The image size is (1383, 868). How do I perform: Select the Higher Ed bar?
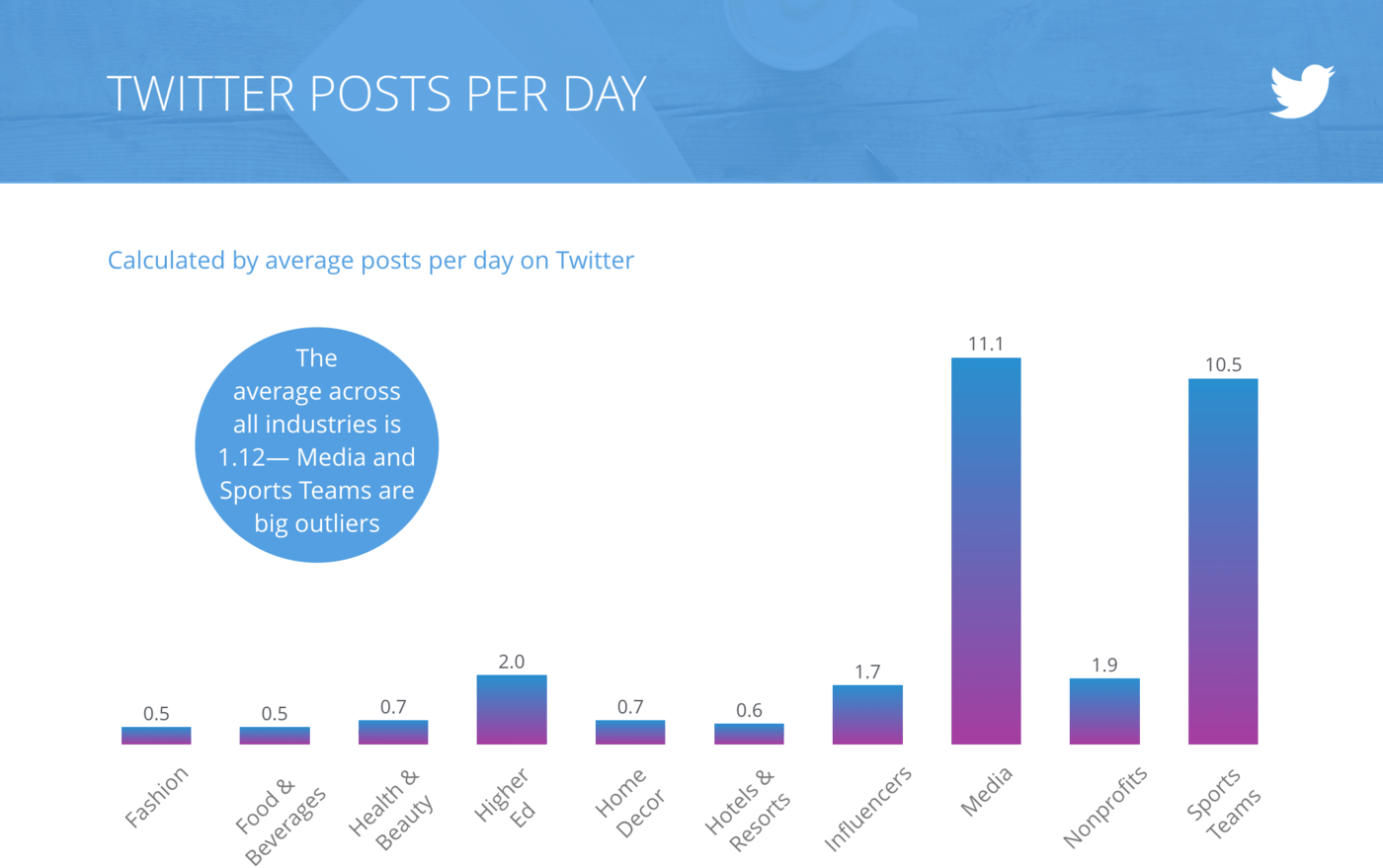512,710
